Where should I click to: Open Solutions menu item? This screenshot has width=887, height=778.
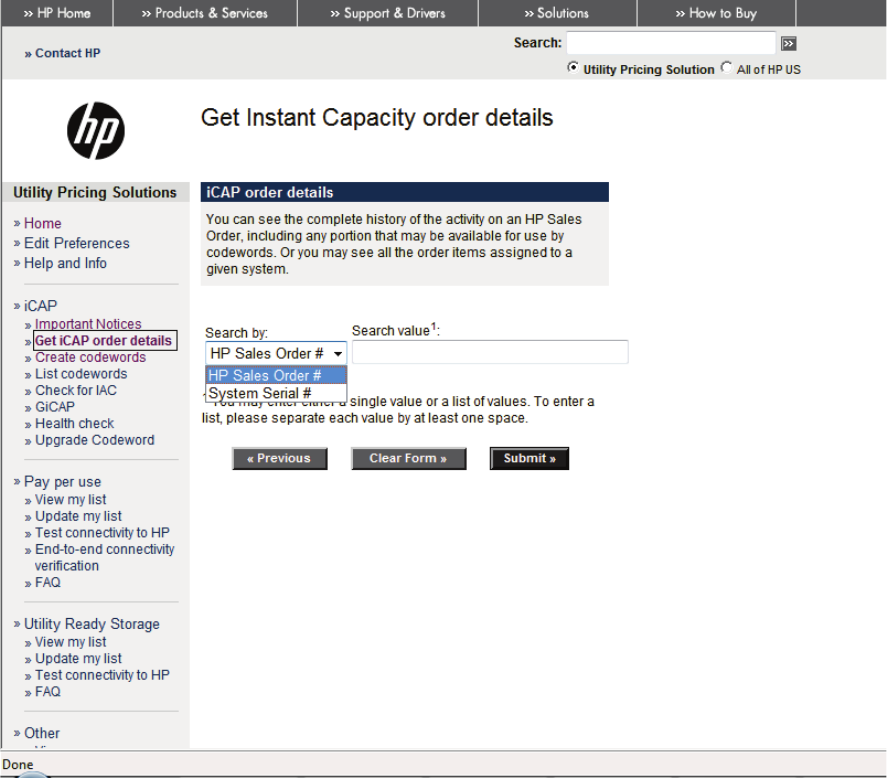tap(557, 13)
